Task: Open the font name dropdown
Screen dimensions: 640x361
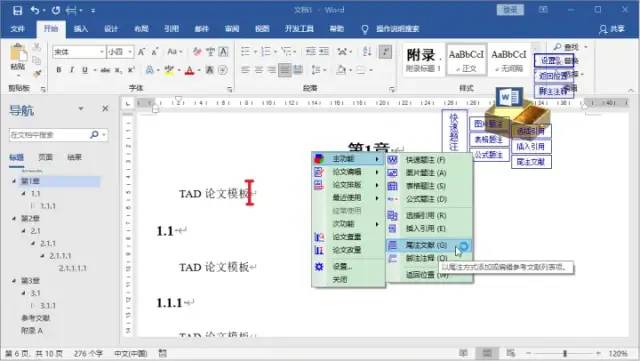Action: 102,52
